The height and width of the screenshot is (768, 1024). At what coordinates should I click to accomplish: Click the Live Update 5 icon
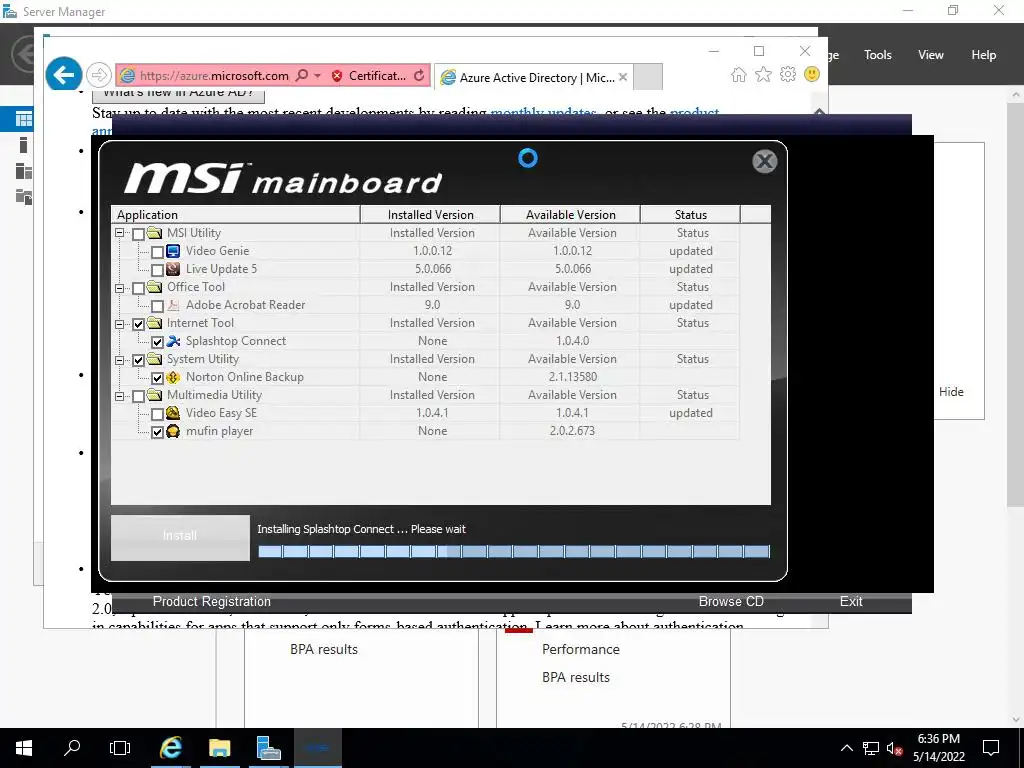pos(173,269)
